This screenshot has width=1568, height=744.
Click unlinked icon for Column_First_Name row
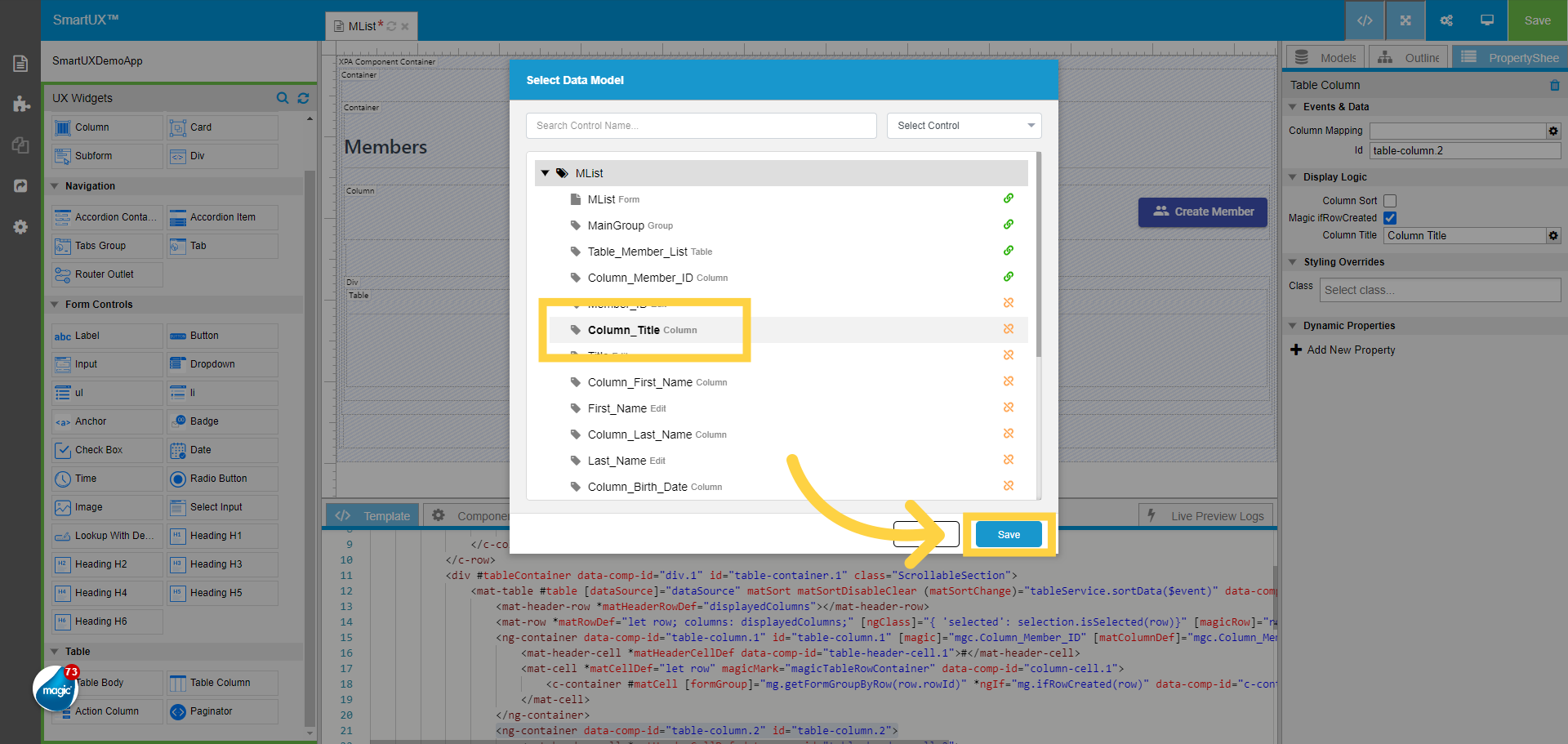tap(1009, 381)
